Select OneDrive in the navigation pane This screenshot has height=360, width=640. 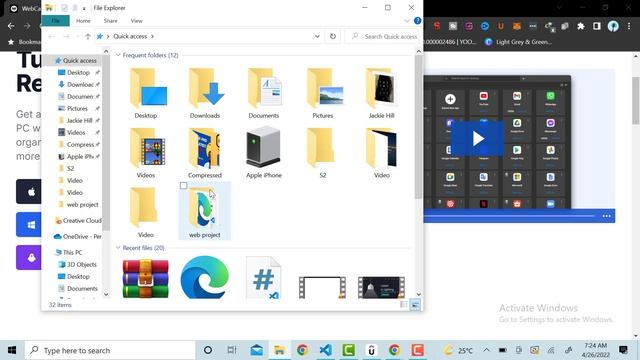click(x=78, y=236)
